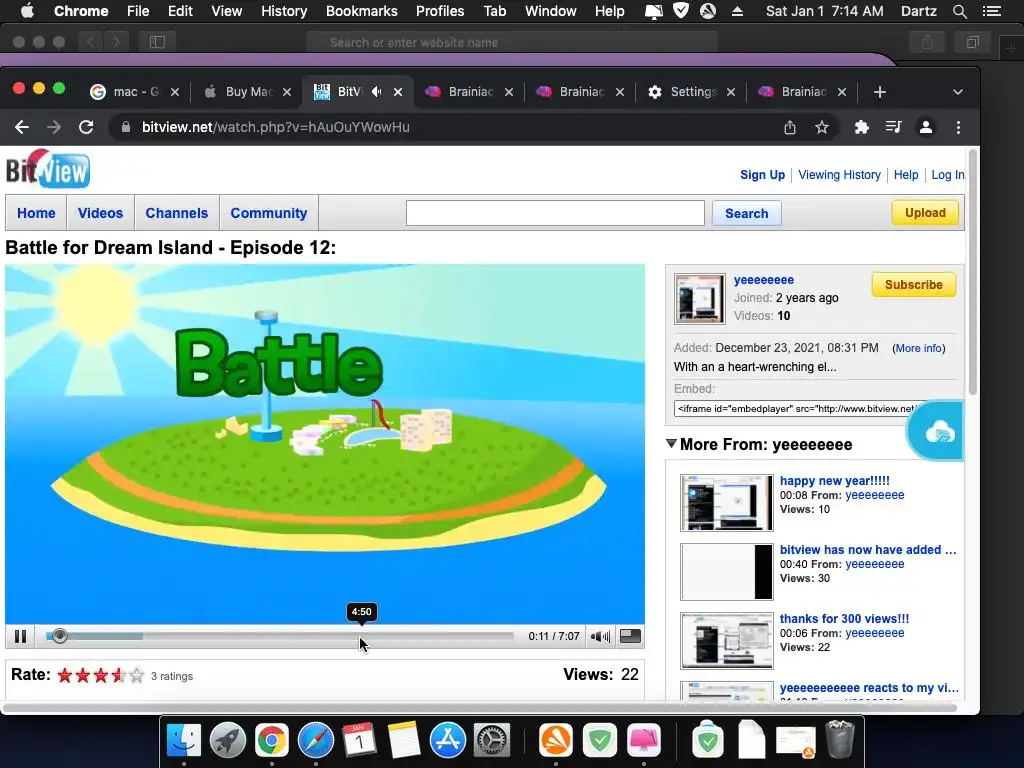This screenshot has width=1024, height=768.
Task: Open the App Store from the Dock
Action: click(x=447, y=740)
